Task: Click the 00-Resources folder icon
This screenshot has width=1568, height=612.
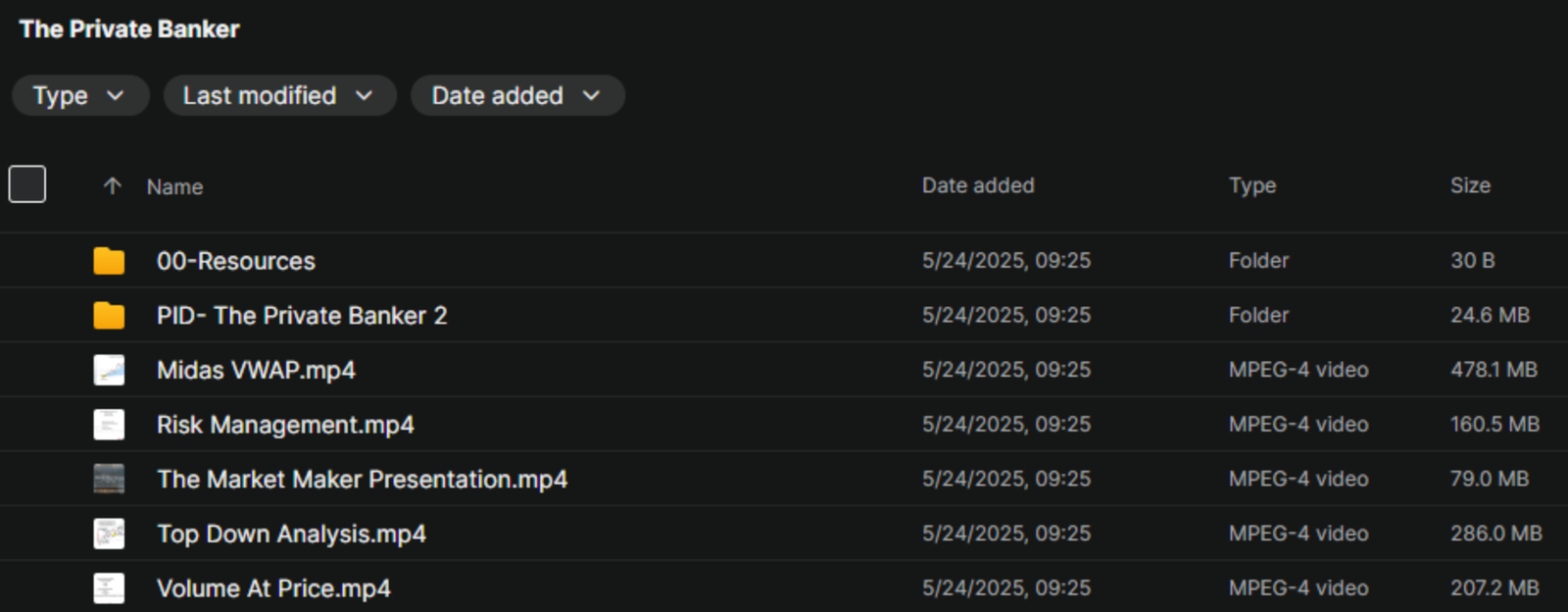Action: [109, 261]
